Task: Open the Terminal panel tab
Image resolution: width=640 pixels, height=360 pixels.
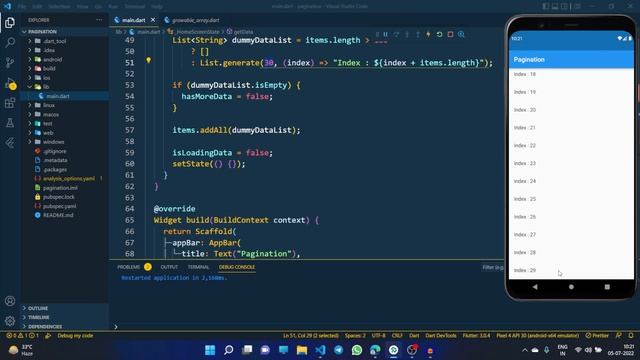Action: click(x=198, y=267)
